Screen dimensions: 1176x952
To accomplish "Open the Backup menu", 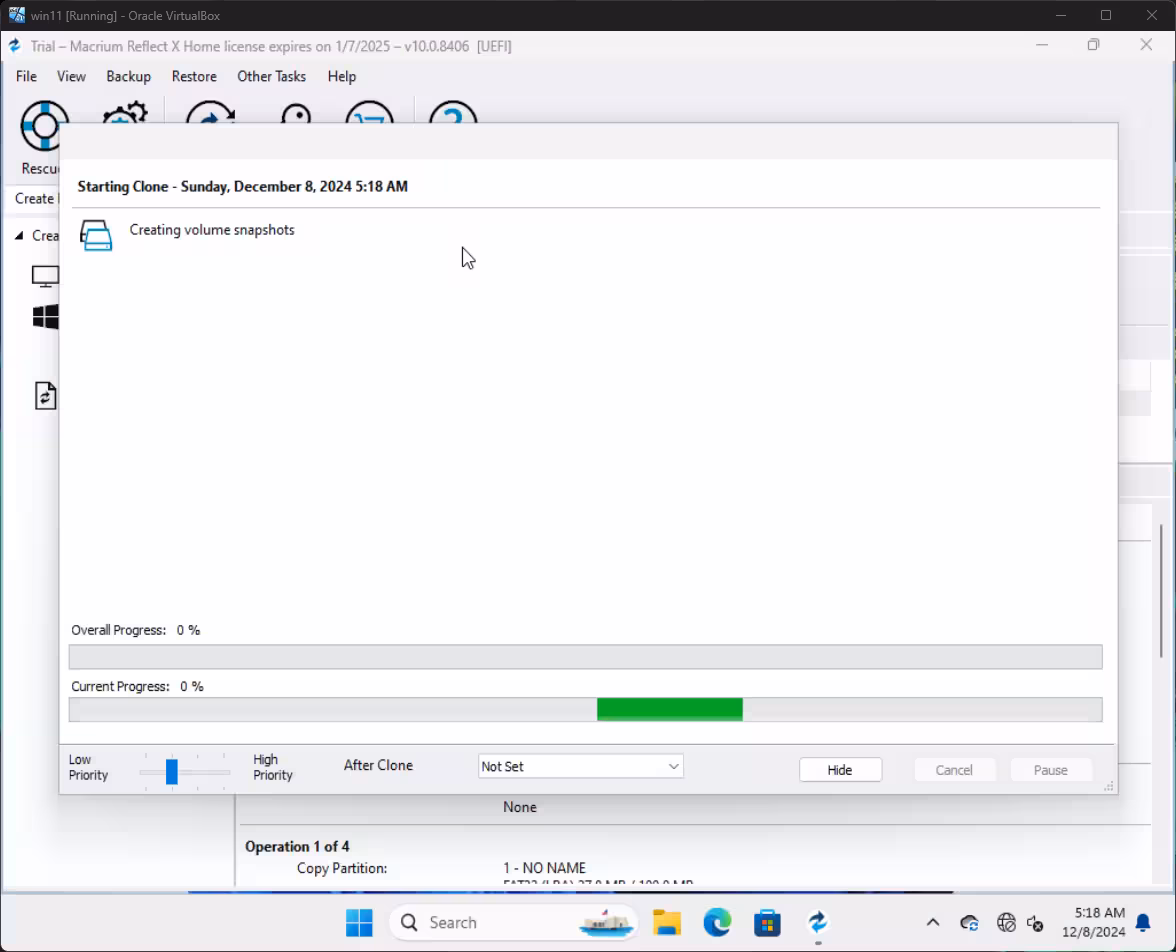I will (x=128, y=77).
